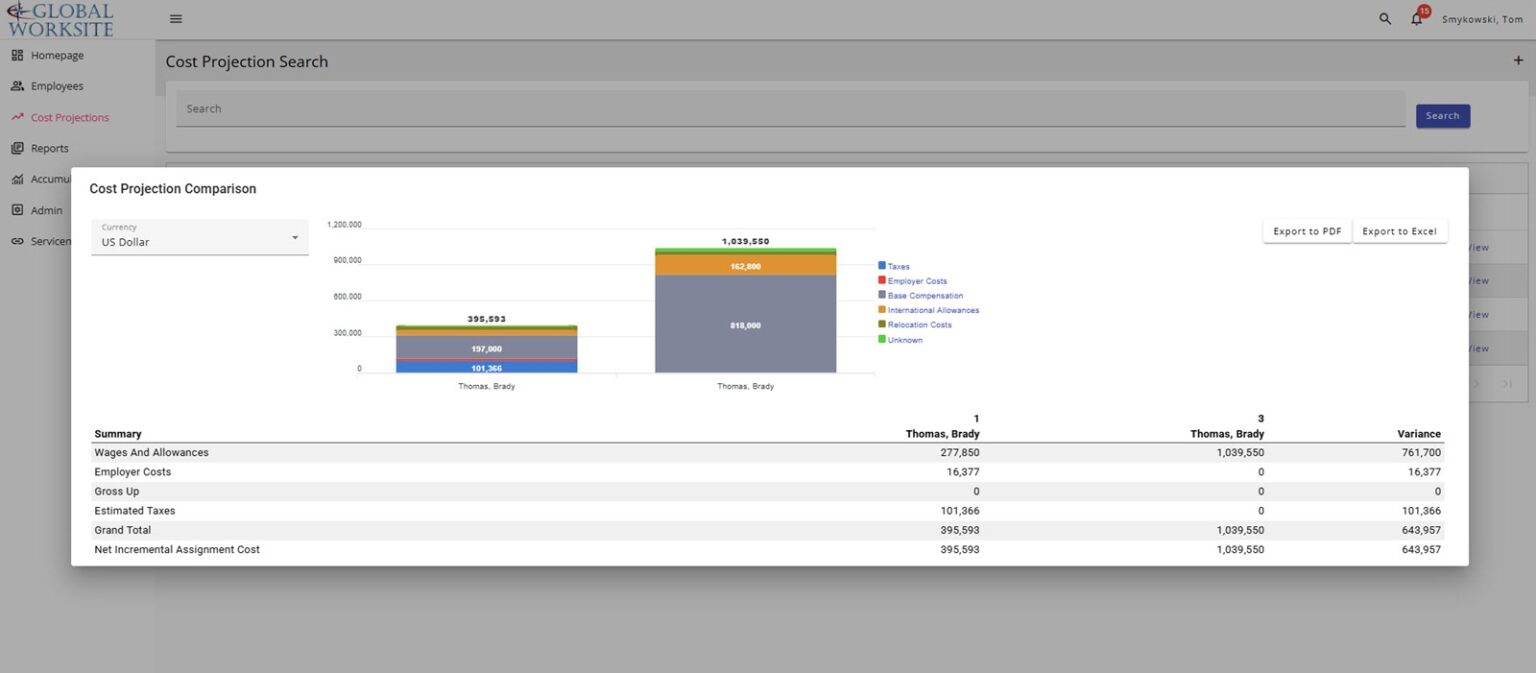
Task: Select Cost Projections in sidebar
Action: tap(70, 117)
